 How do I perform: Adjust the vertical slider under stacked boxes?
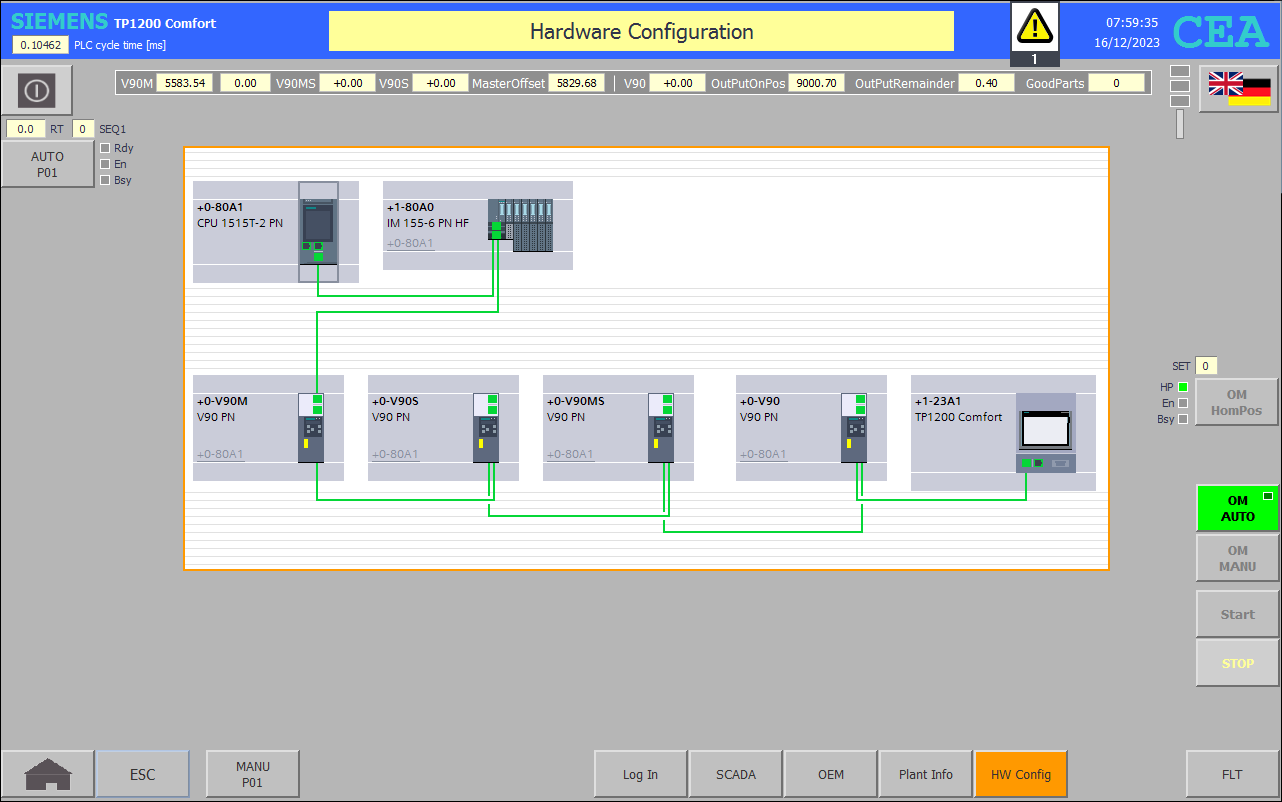click(1180, 124)
